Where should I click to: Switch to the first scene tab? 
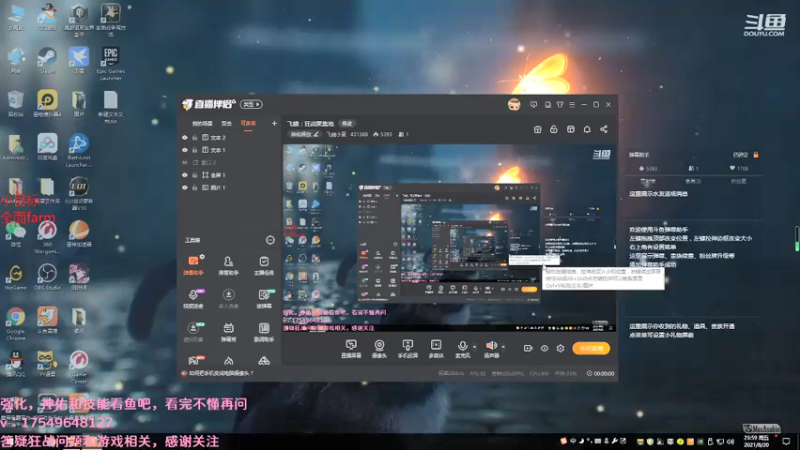pyautogui.click(x=202, y=123)
